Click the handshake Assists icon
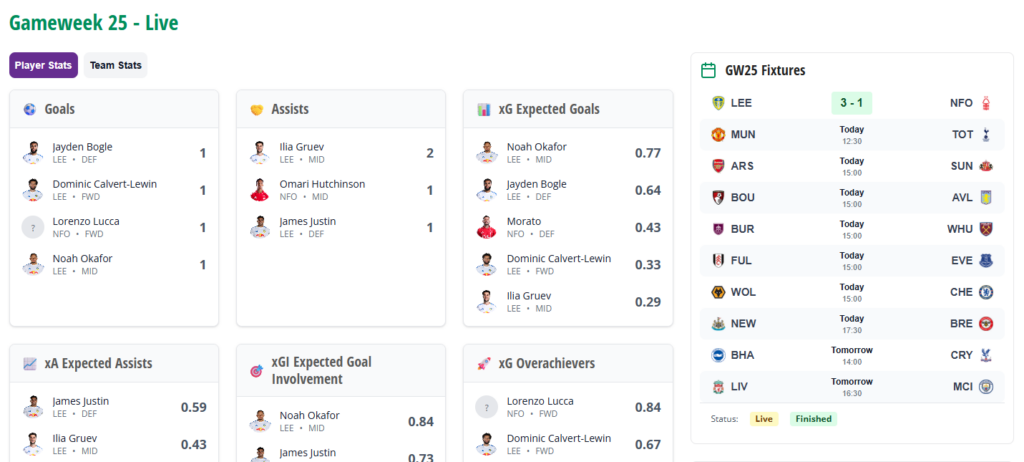Image resolution: width=1024 pixels, height=462 pixels. click(x=257, y=109)
